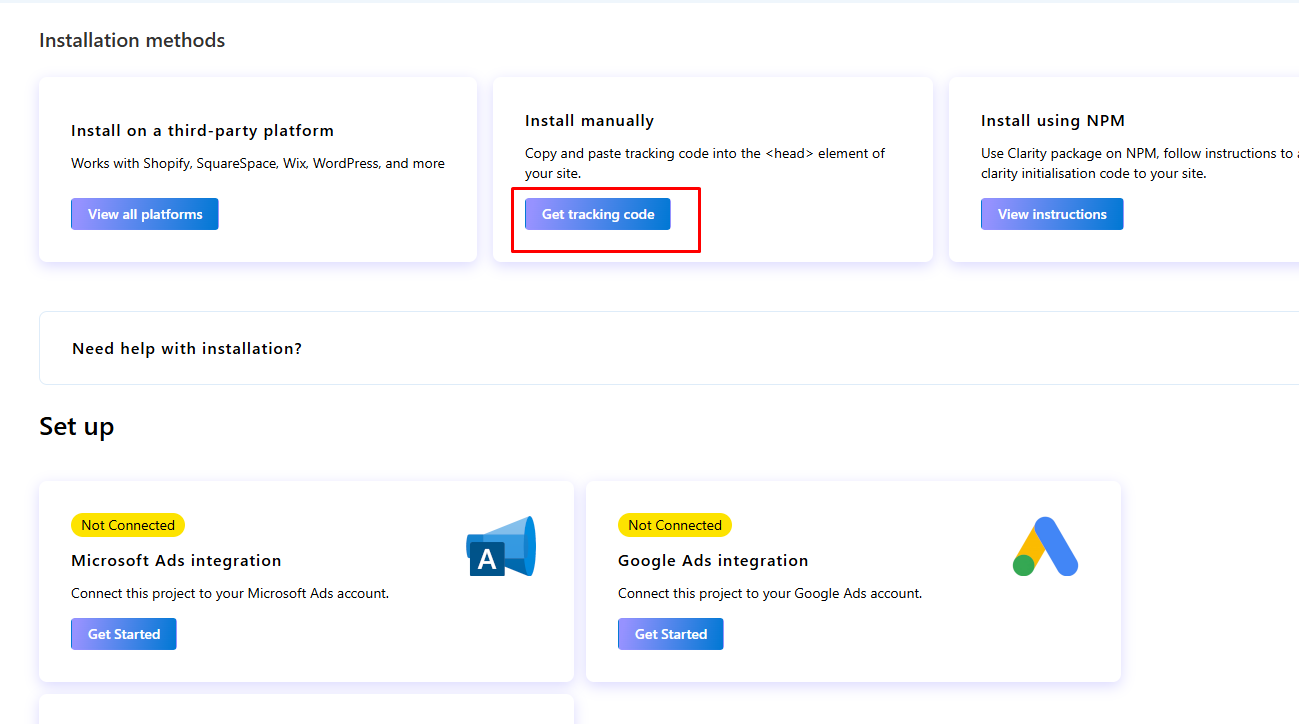Select the Google Ads integration title
Image resolution: width=1299 pixels, height=724 pixels.
(713, 560)
